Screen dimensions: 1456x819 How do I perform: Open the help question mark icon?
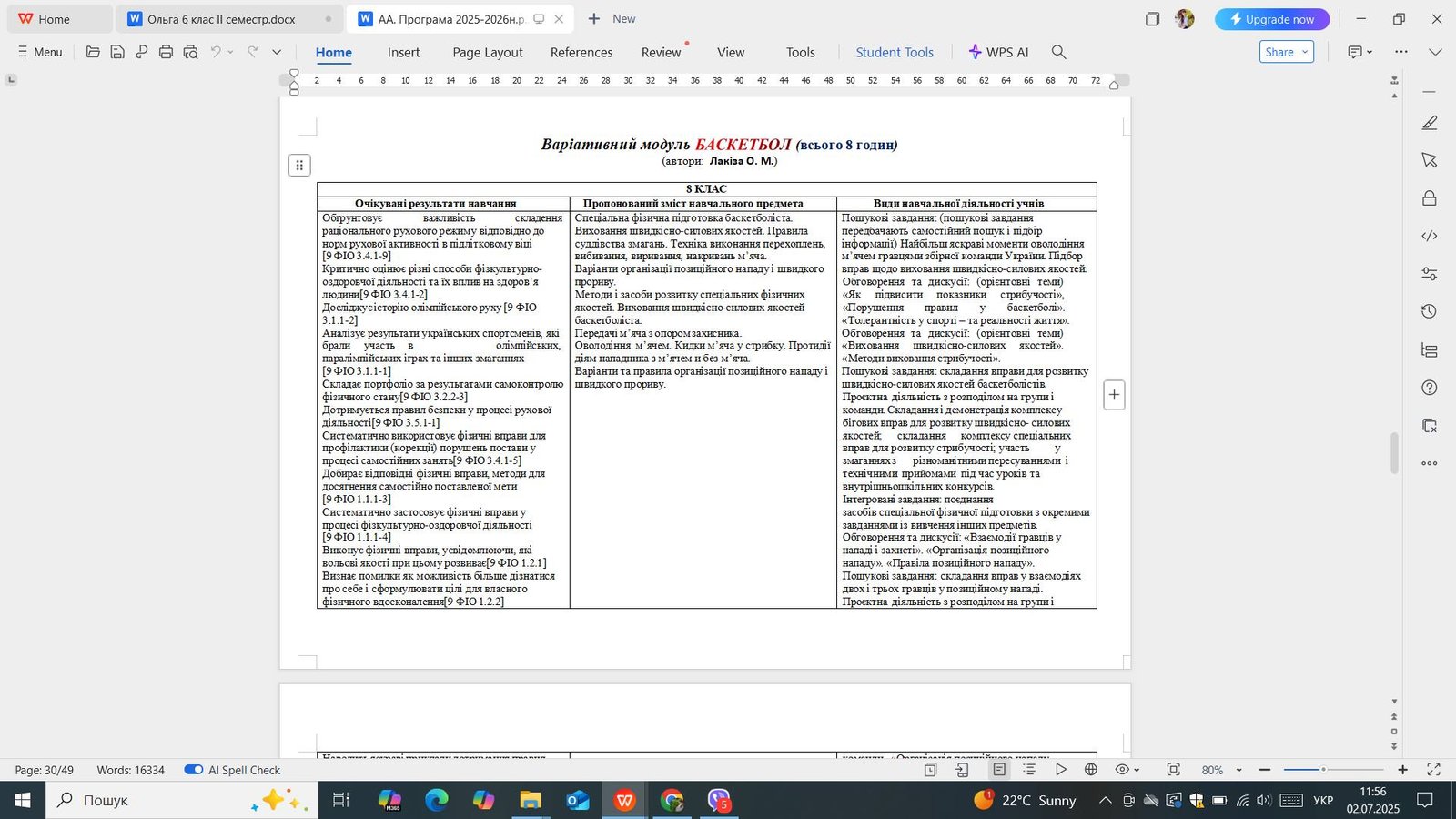point(1430,388)
